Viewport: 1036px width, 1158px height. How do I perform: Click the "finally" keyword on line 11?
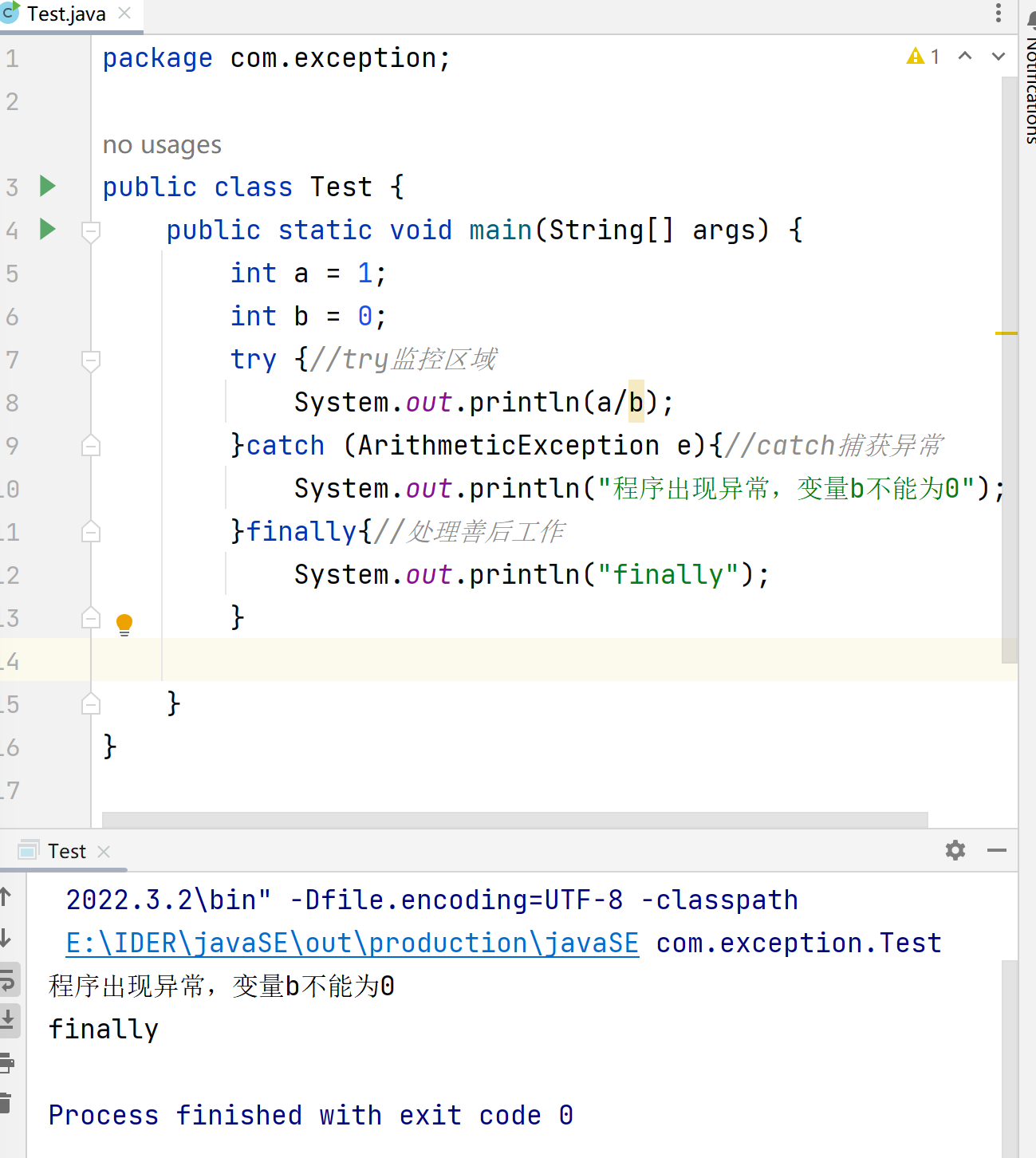tap(301, 531)
